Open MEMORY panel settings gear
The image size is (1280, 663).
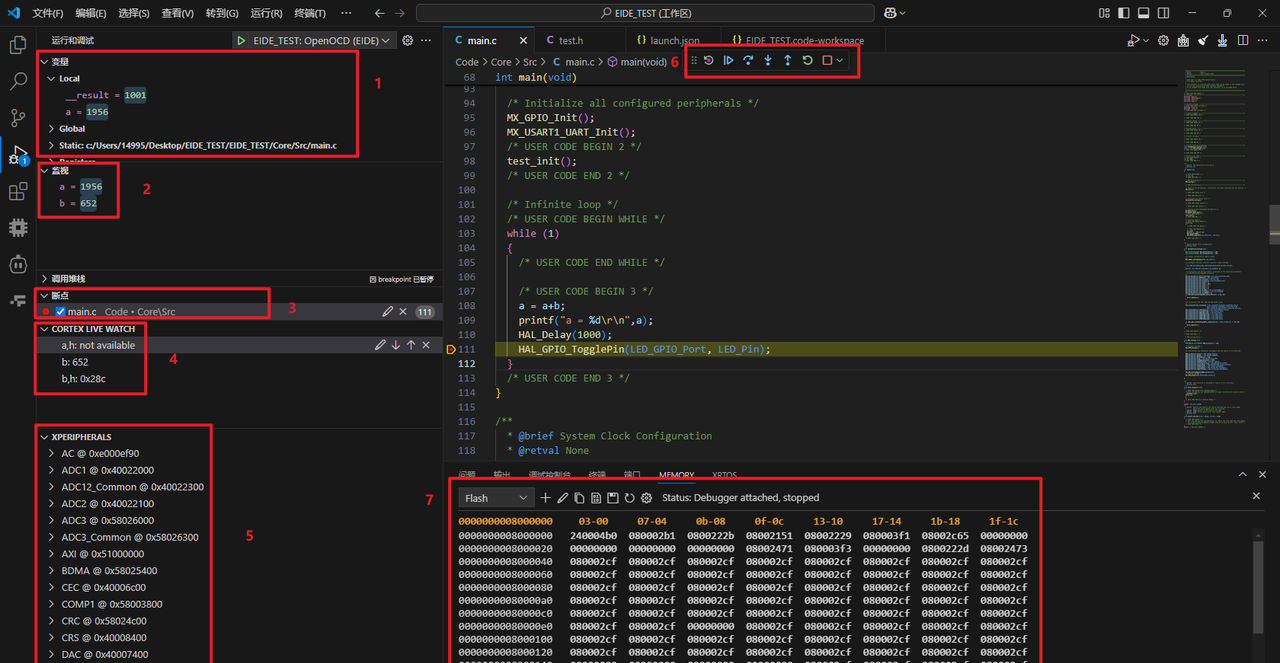point(647,497)
